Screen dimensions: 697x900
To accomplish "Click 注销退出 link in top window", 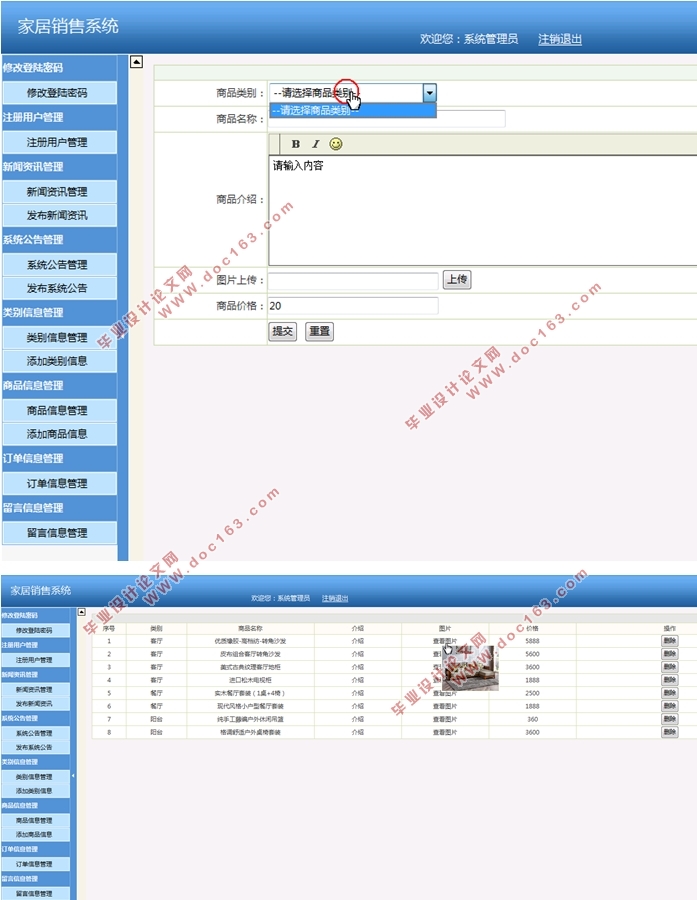I will (x=560, y=39).
